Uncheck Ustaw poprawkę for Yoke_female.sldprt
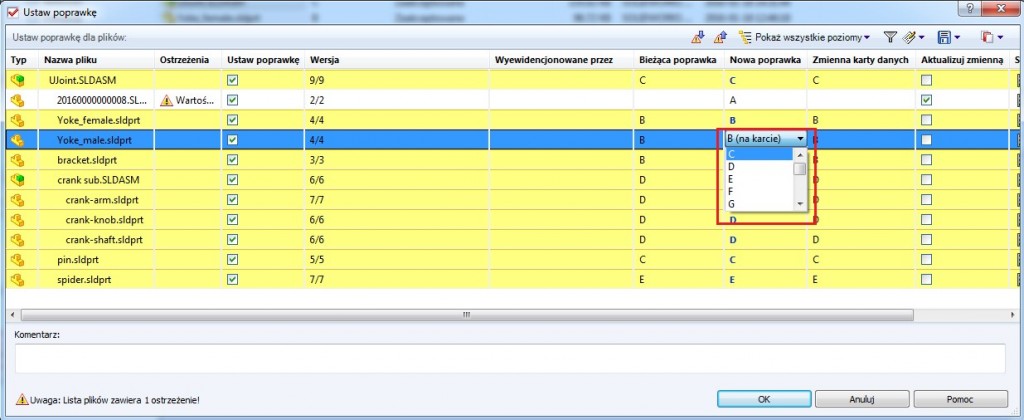Viewport: 1024px width, 420px height. (233, 120)
